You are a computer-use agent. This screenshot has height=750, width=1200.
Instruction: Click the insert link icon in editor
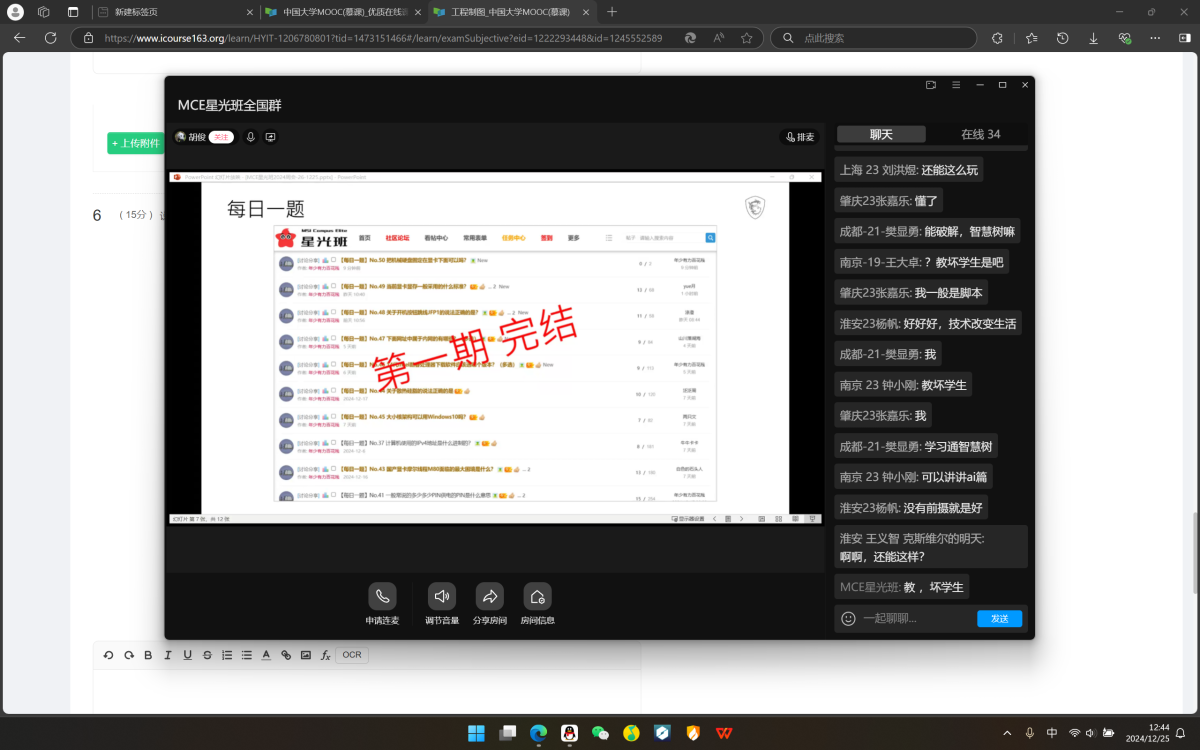click(x=286, y=655)
